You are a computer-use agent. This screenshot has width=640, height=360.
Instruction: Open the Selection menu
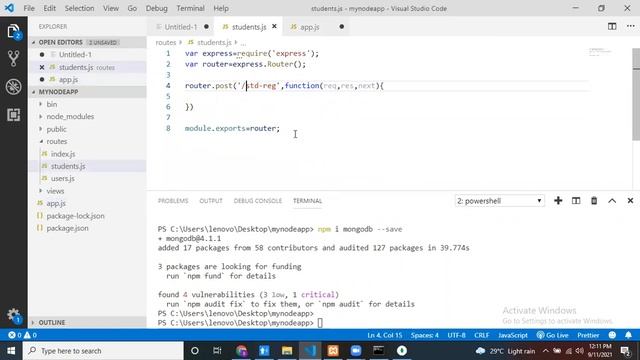(79, 8)
